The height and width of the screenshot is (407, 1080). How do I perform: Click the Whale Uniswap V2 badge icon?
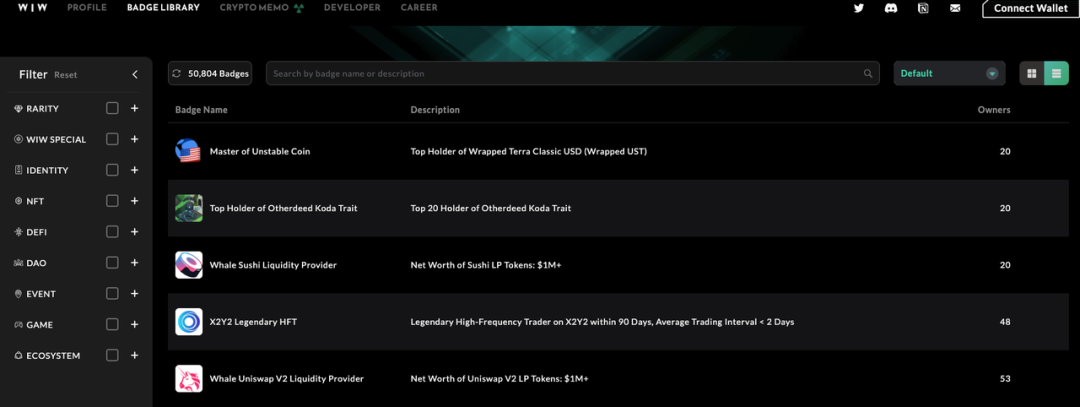coord(189,379)
